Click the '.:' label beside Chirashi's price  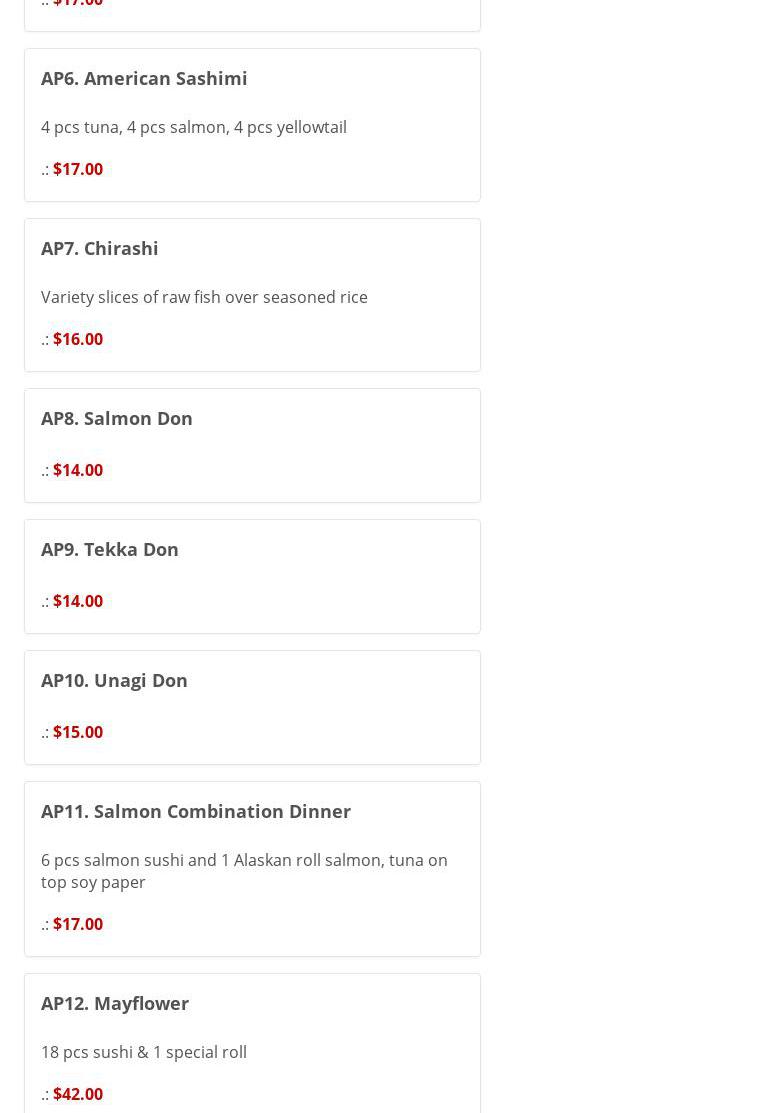pyautogui.click(x=45, y=339)
